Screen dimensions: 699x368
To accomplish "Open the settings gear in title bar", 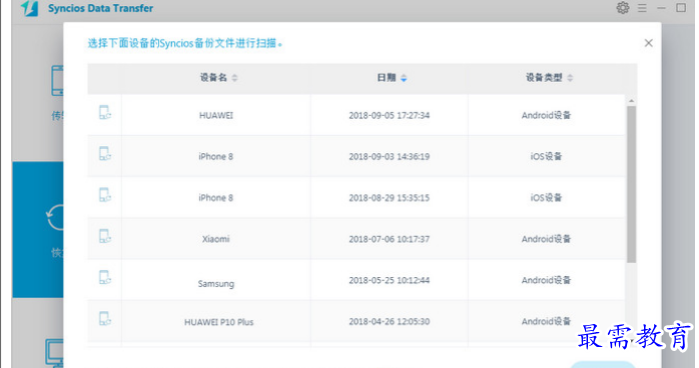I will point(623,8).
